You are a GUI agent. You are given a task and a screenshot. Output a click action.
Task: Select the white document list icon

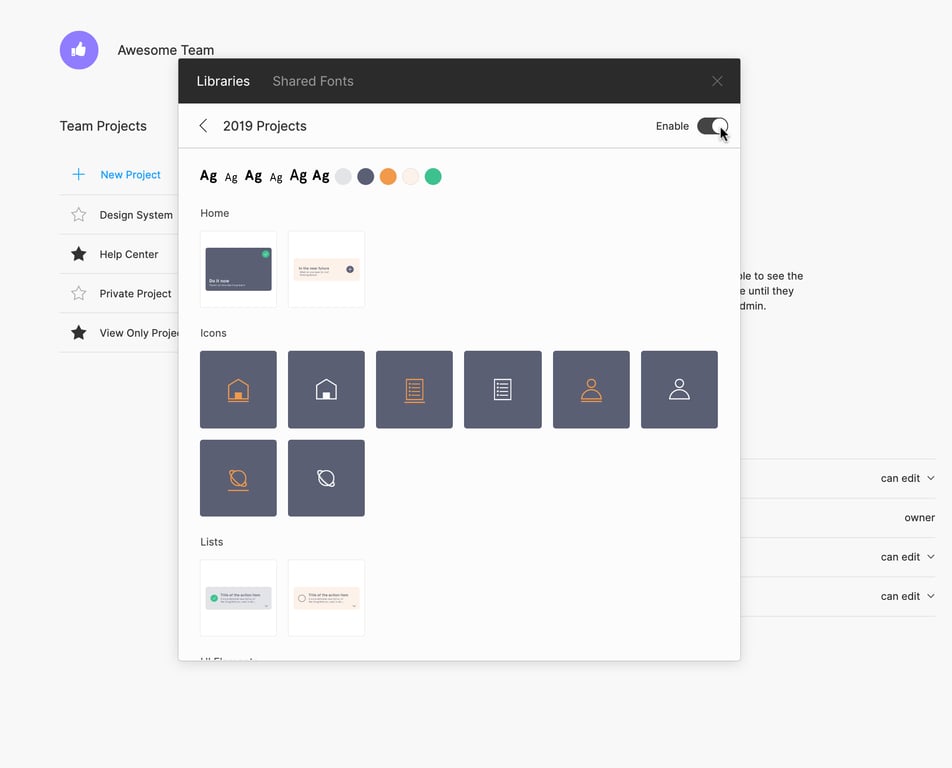[x=502, y=390]
